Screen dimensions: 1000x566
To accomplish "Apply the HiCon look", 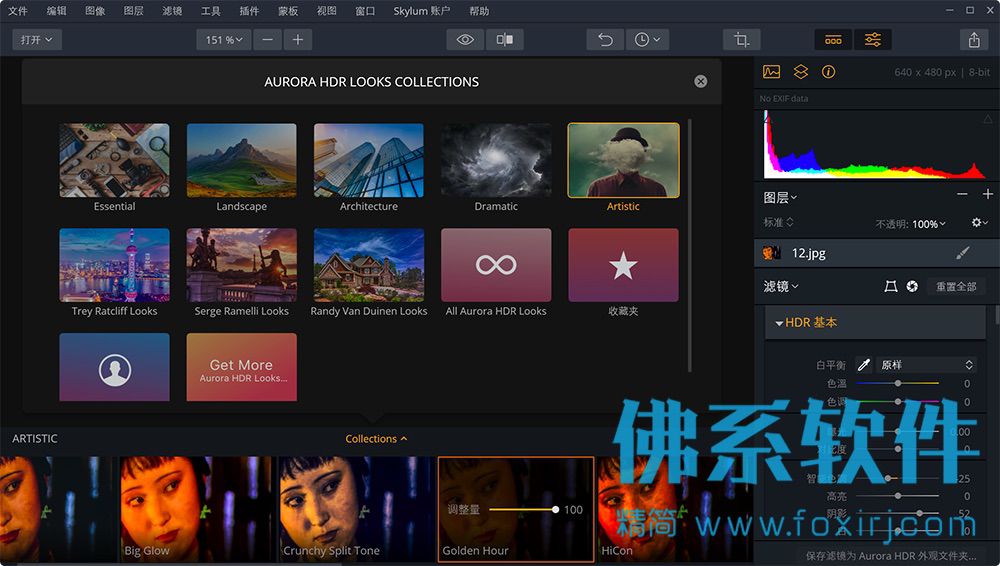I will pos(674,509).
